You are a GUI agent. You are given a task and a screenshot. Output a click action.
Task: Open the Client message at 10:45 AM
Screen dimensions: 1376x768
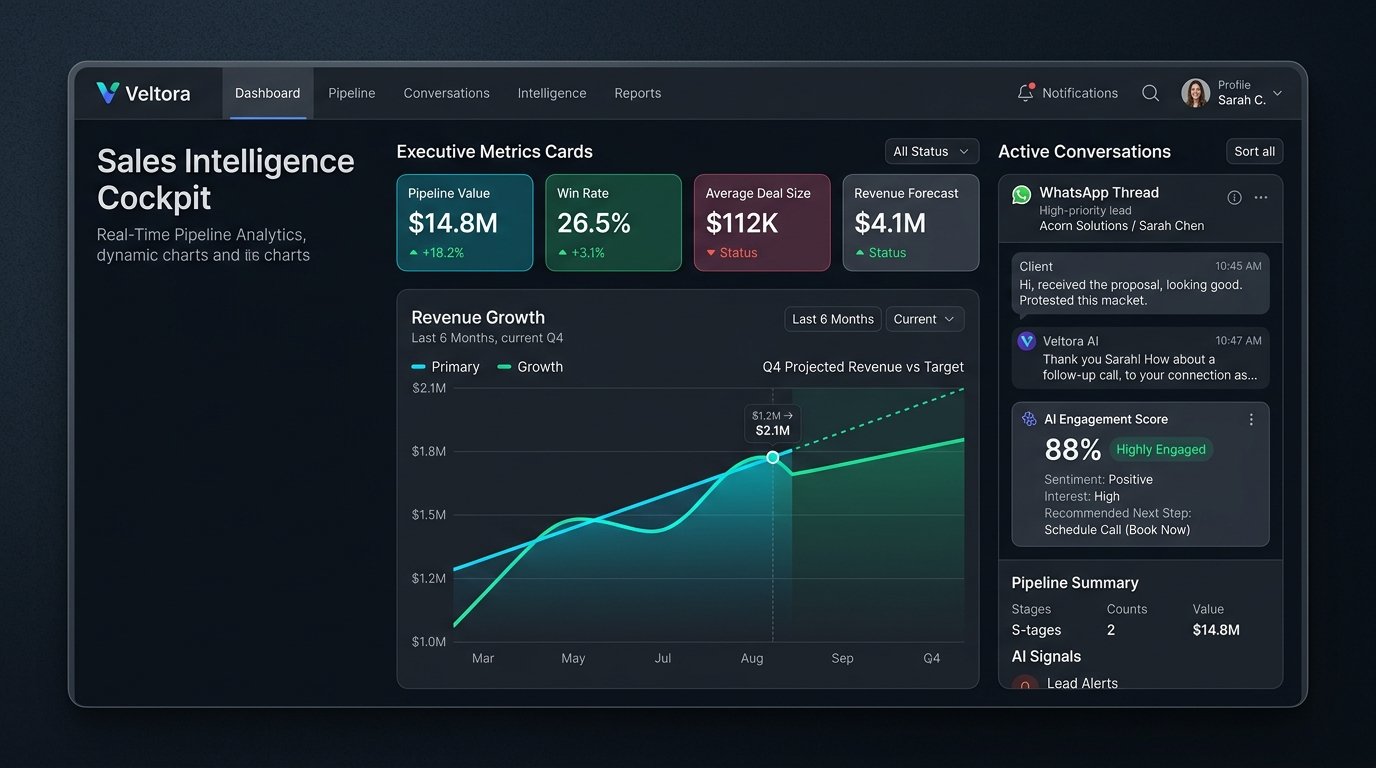1140,283
